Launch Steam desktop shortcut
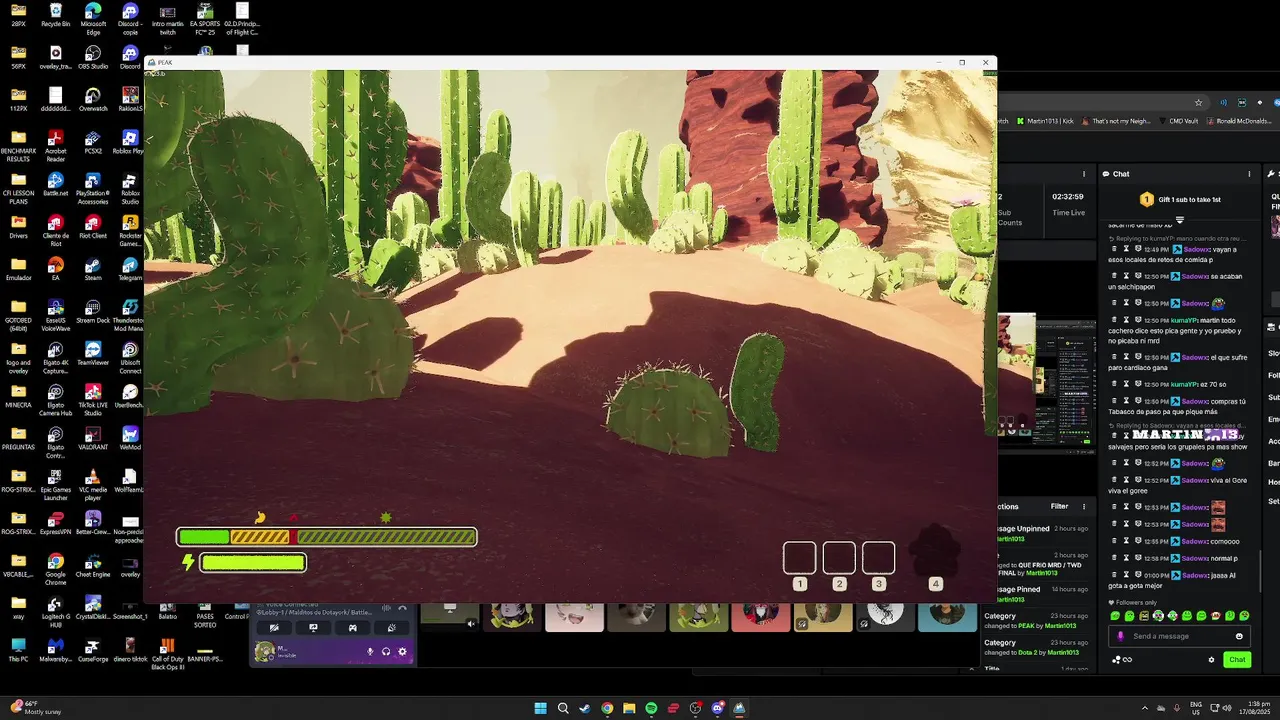The height and width of the screenshot is (720, 1280). tap(93, 269)
